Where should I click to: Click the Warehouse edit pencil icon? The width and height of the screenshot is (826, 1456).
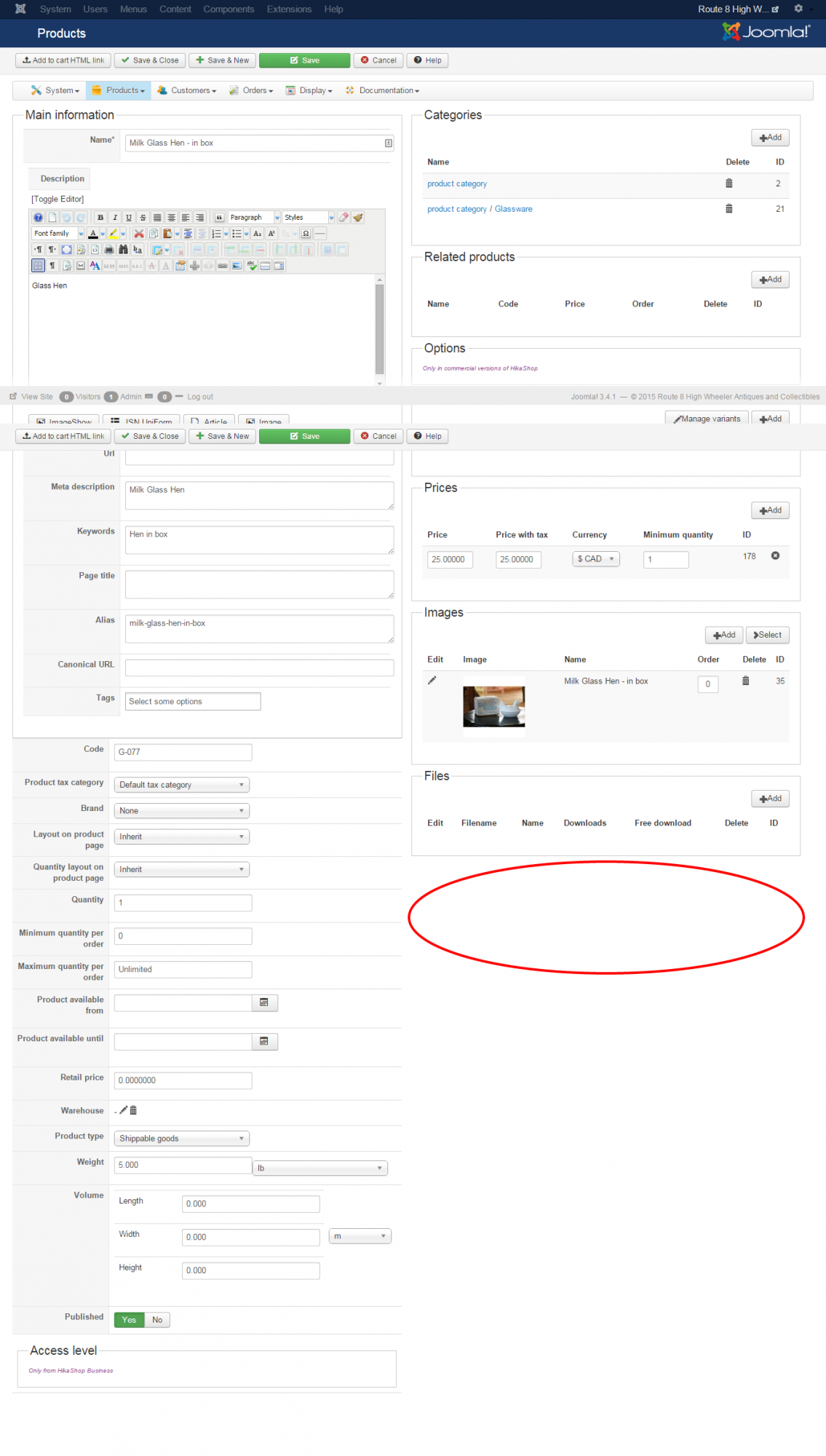point(124,1110)
